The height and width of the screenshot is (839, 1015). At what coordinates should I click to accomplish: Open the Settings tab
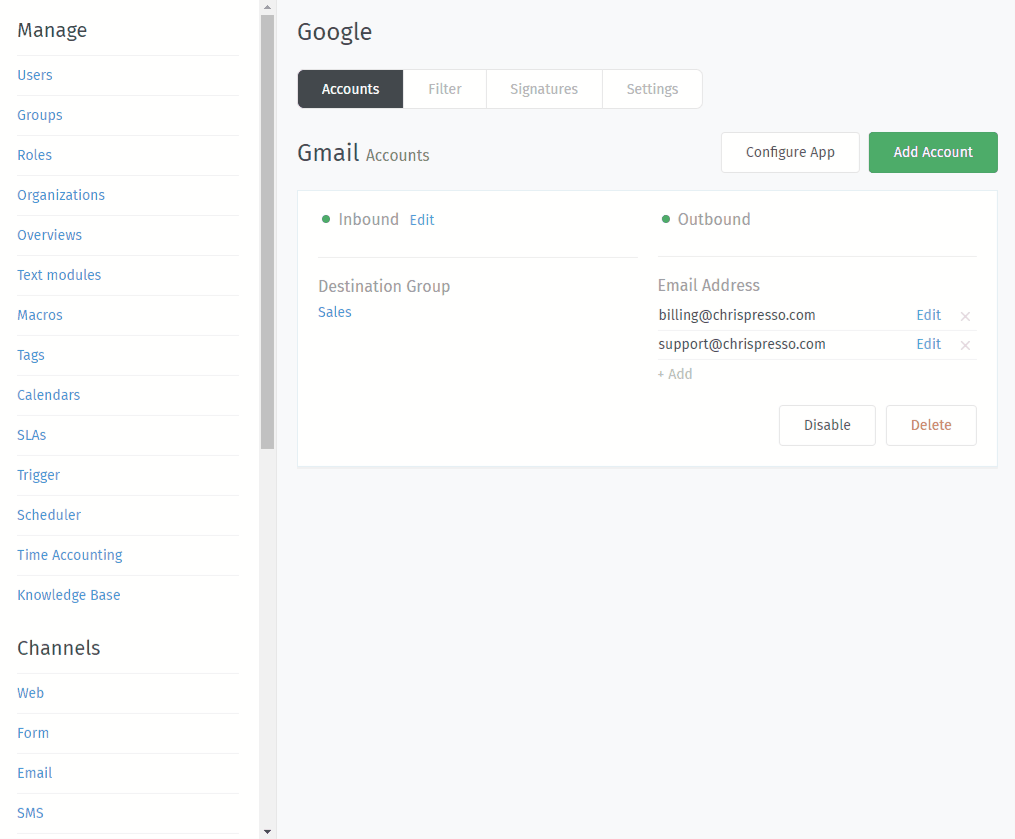tap(652, 89)
